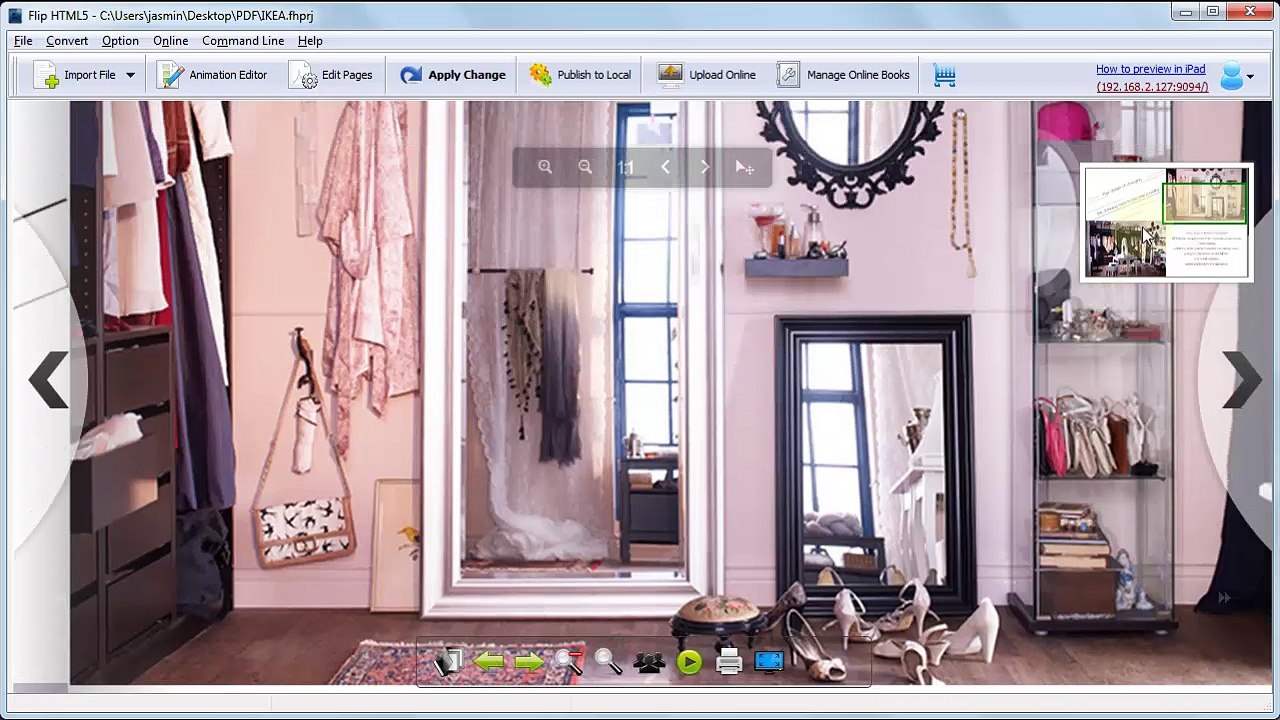Expand the user account dropdown arrow
This screenshot has height=720, width=1280.
click(1250, 77)
